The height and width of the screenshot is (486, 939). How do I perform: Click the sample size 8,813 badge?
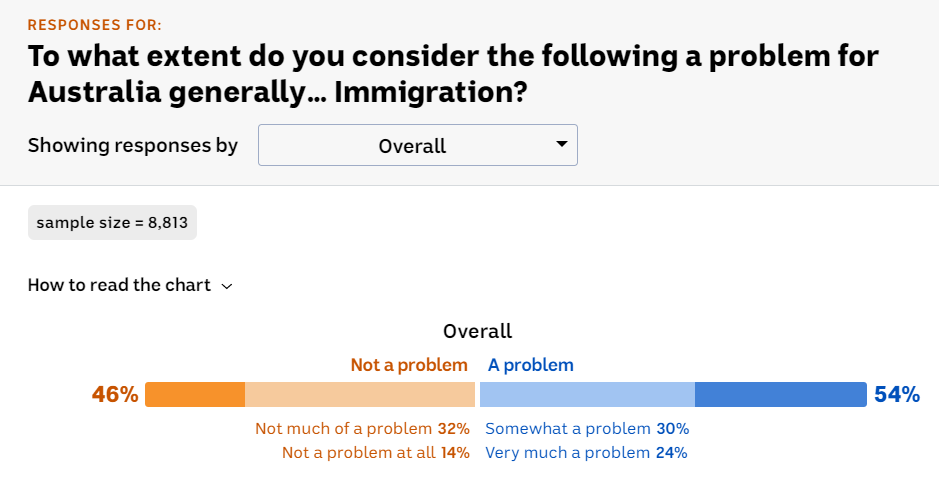(x=112, y=222)
